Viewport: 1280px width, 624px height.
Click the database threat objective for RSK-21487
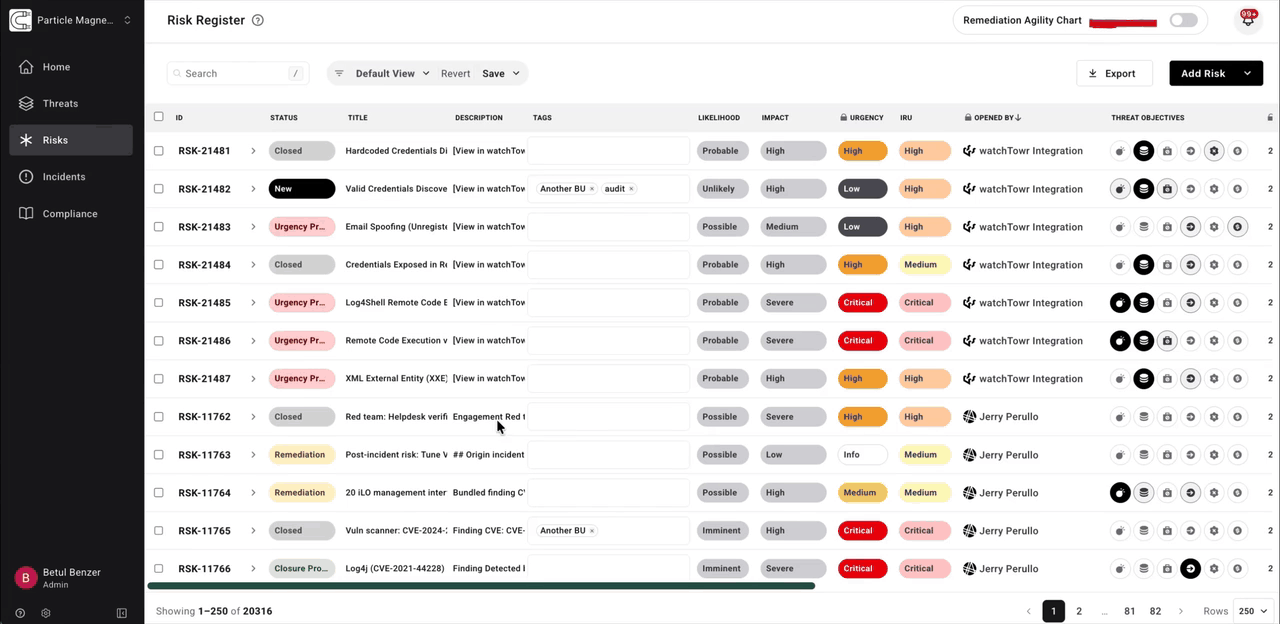(x=1144, y=379)
